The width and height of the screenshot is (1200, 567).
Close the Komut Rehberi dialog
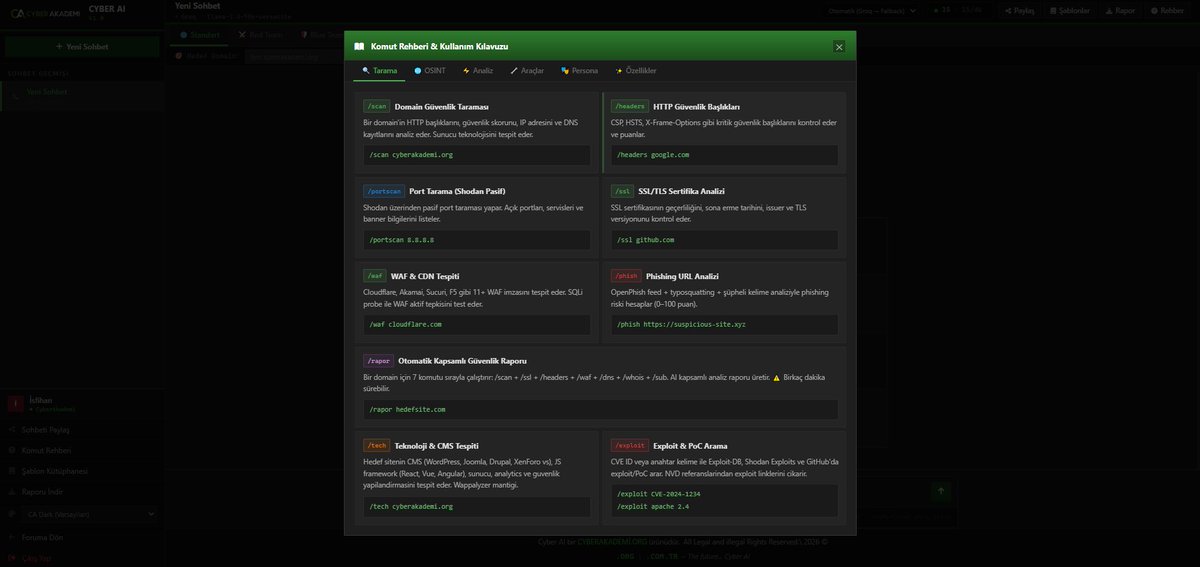click(x=839, y=46)
